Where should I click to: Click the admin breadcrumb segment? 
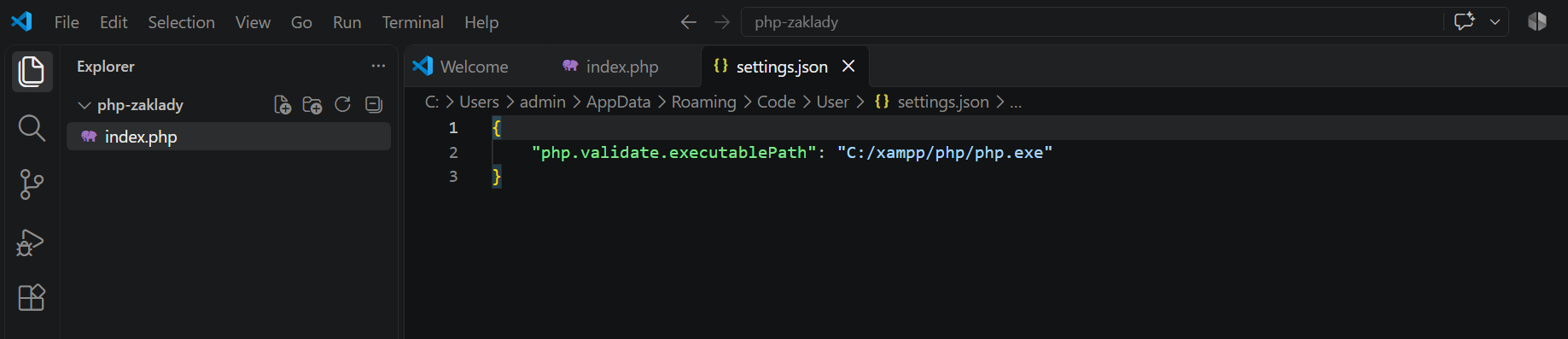543,102
